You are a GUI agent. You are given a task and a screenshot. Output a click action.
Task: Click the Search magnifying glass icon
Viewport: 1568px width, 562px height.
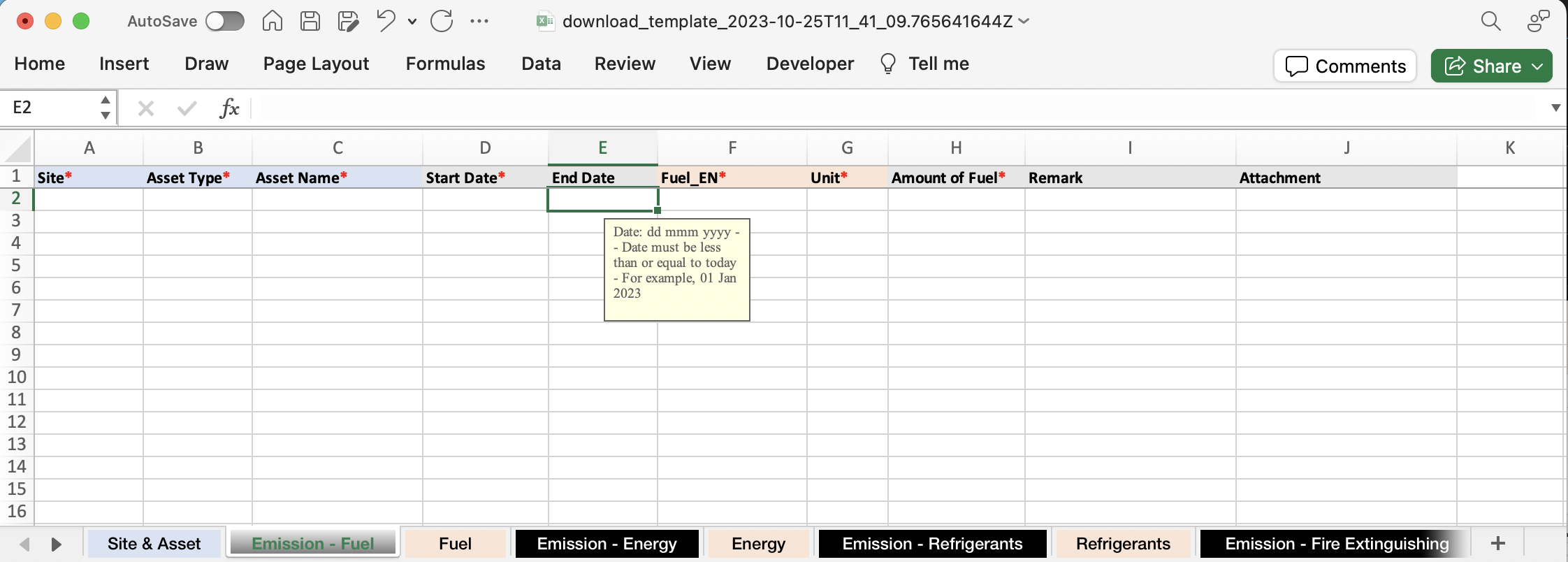point(1490,21)
